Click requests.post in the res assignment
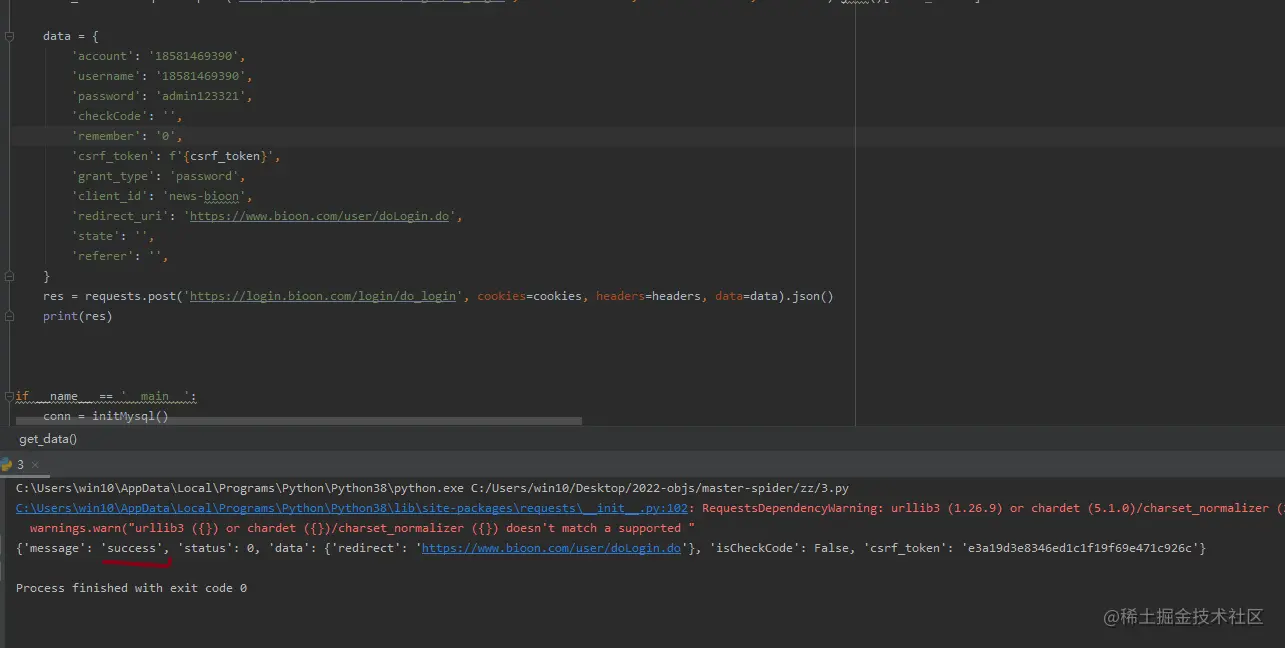 (130, 296)
